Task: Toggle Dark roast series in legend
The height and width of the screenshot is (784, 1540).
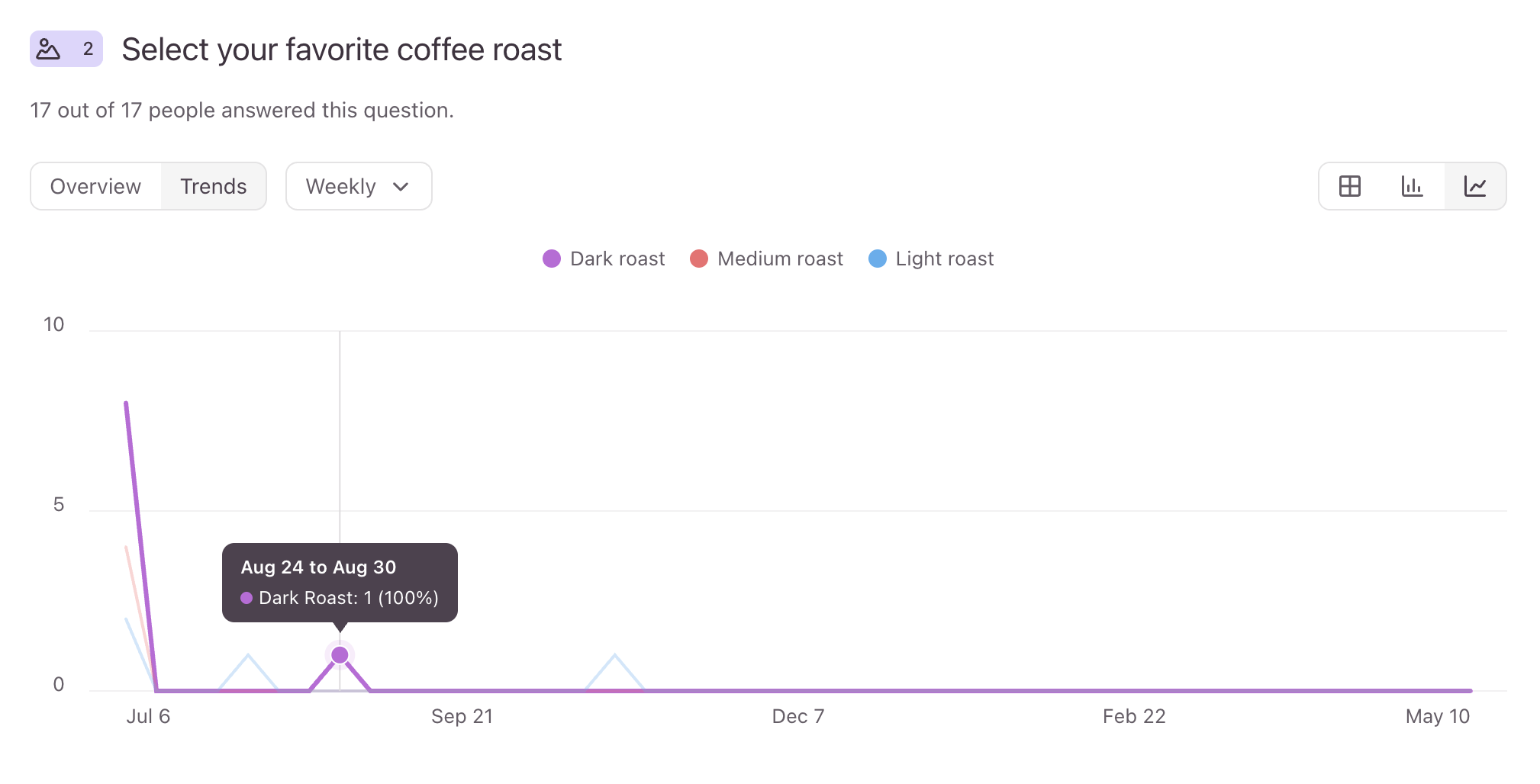Action: (604, 259)
